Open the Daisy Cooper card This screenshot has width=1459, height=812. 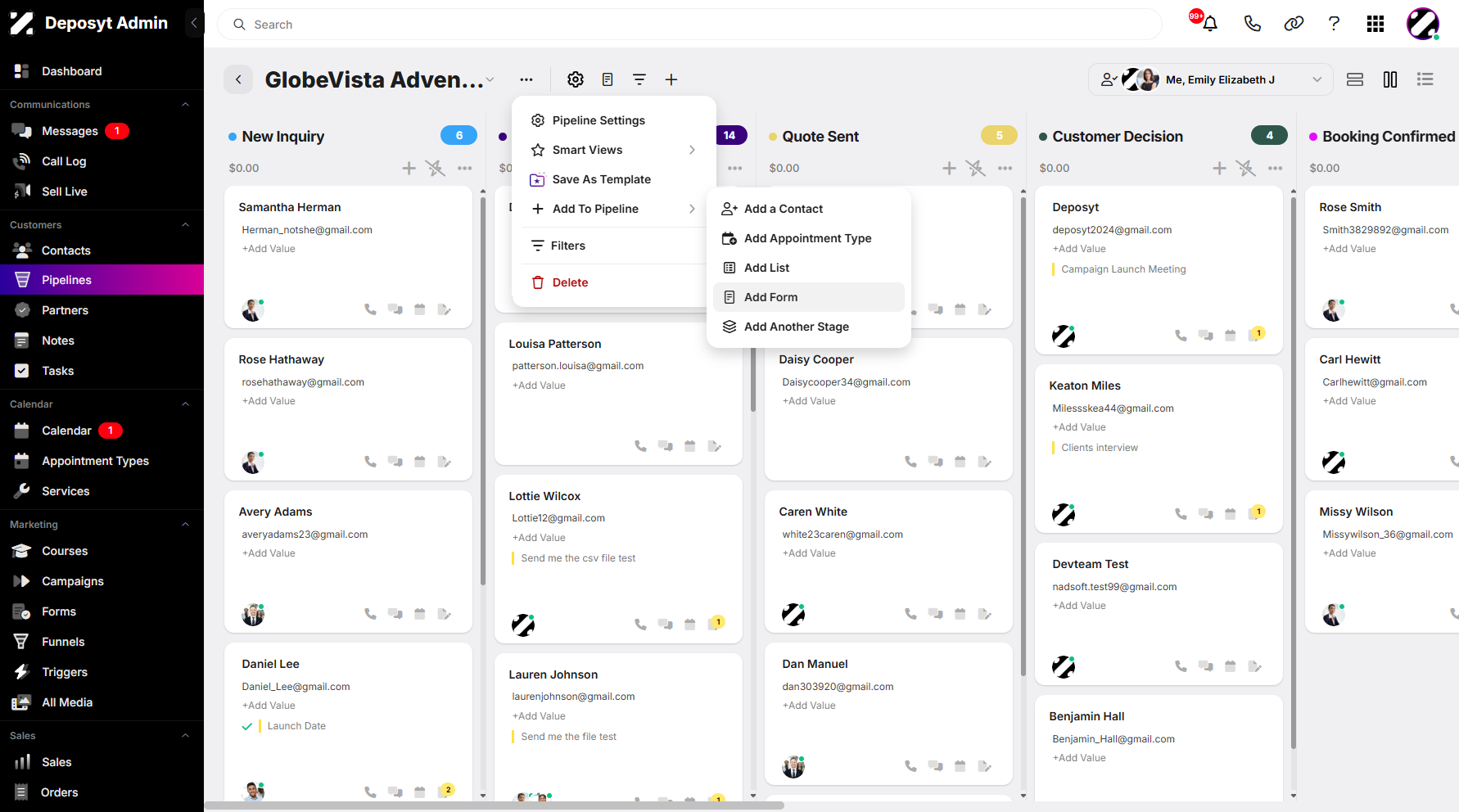pyautogui.click(x=888, y=409)
